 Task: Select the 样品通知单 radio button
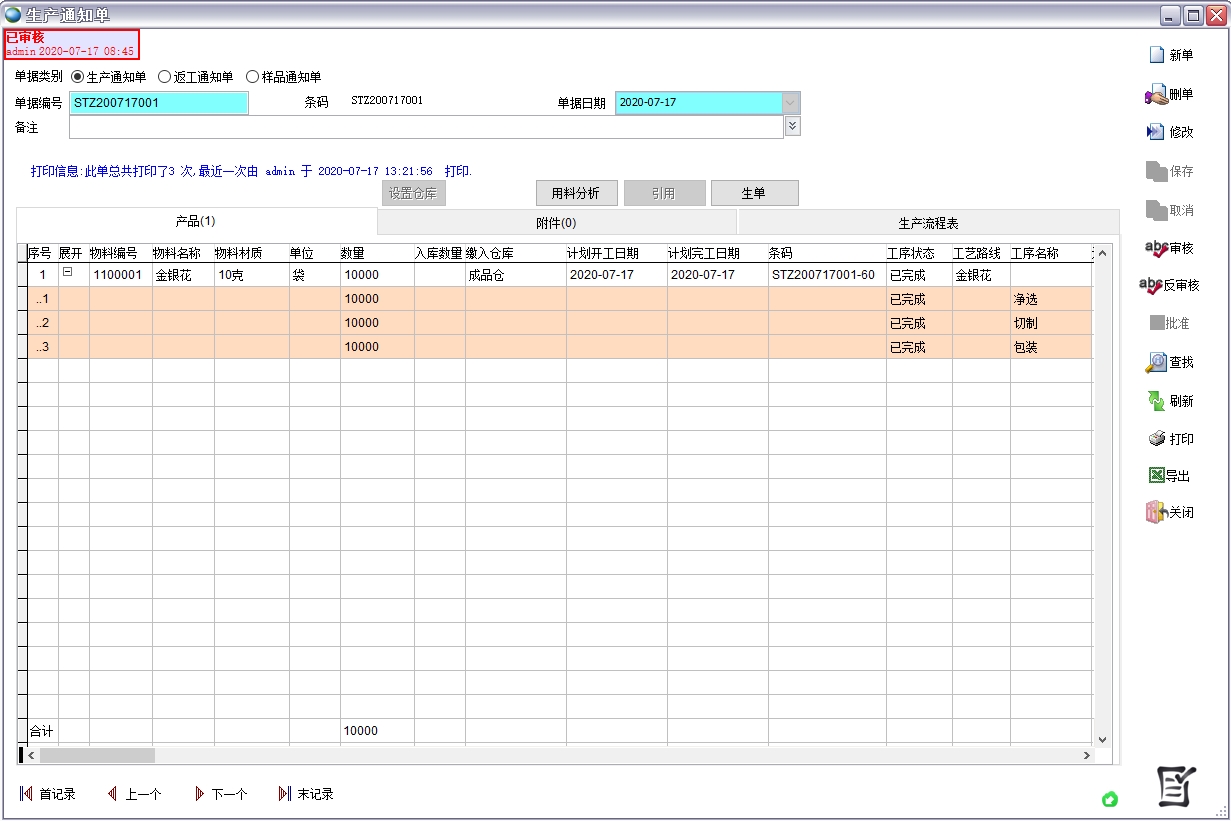(x=252, y=77)
